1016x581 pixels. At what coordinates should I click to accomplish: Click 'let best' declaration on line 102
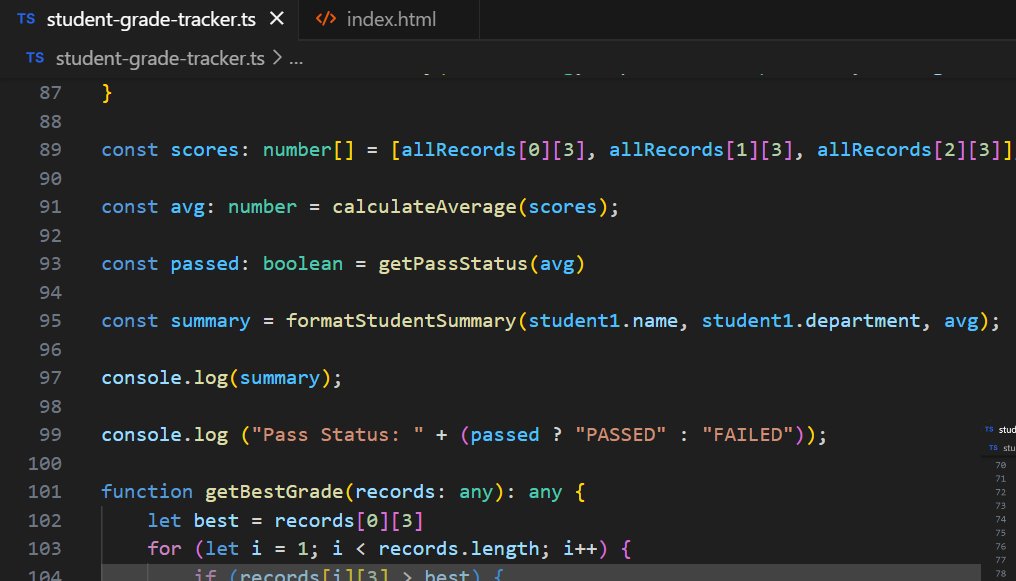[x=193, y=520]
